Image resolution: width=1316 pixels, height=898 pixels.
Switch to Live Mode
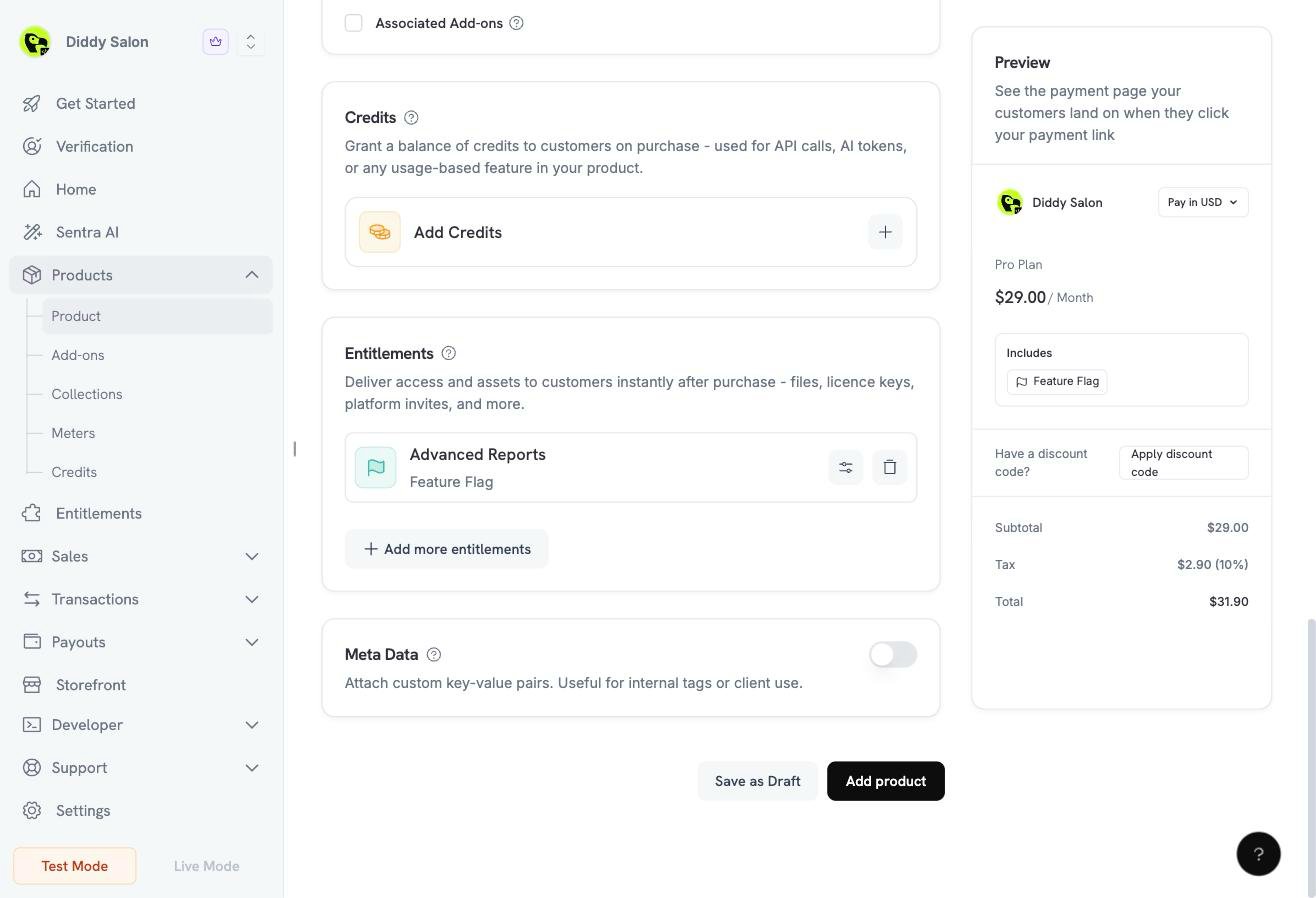pos(207,866)
